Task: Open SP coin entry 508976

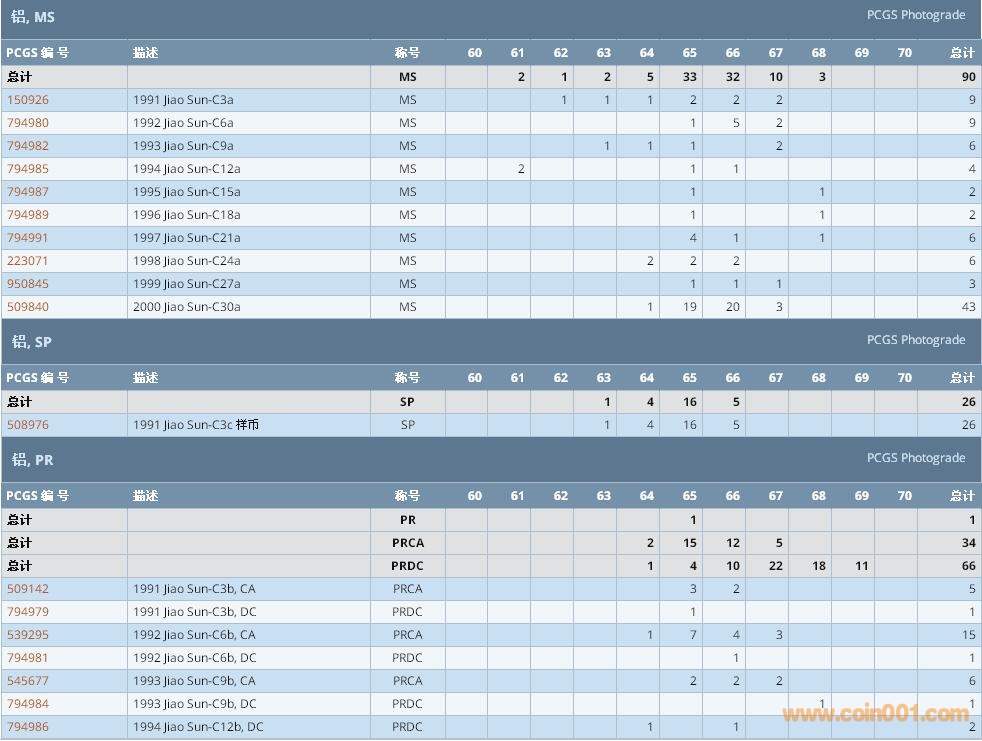Action: 28,425
